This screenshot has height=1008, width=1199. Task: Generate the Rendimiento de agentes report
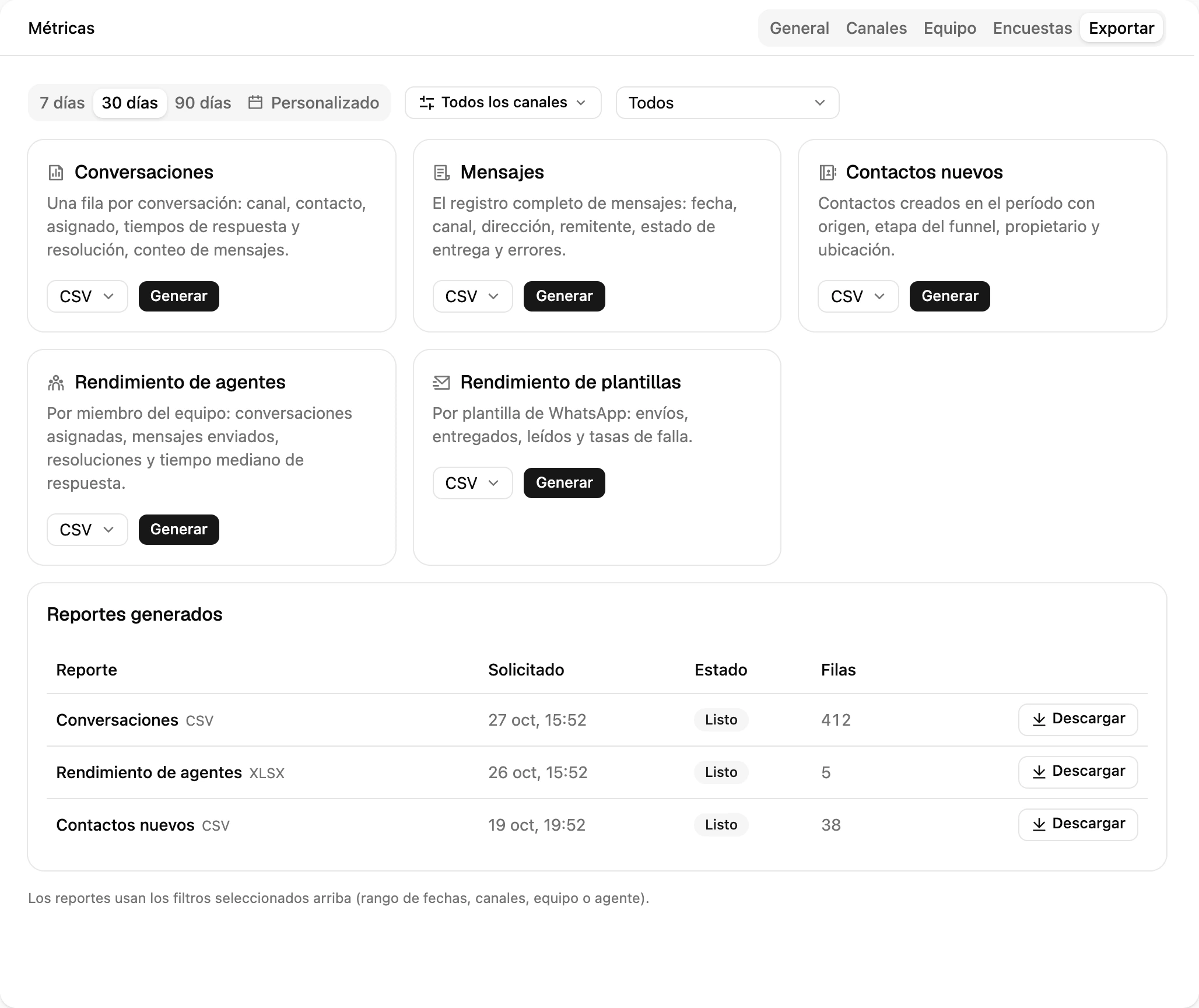pos(179,530)
